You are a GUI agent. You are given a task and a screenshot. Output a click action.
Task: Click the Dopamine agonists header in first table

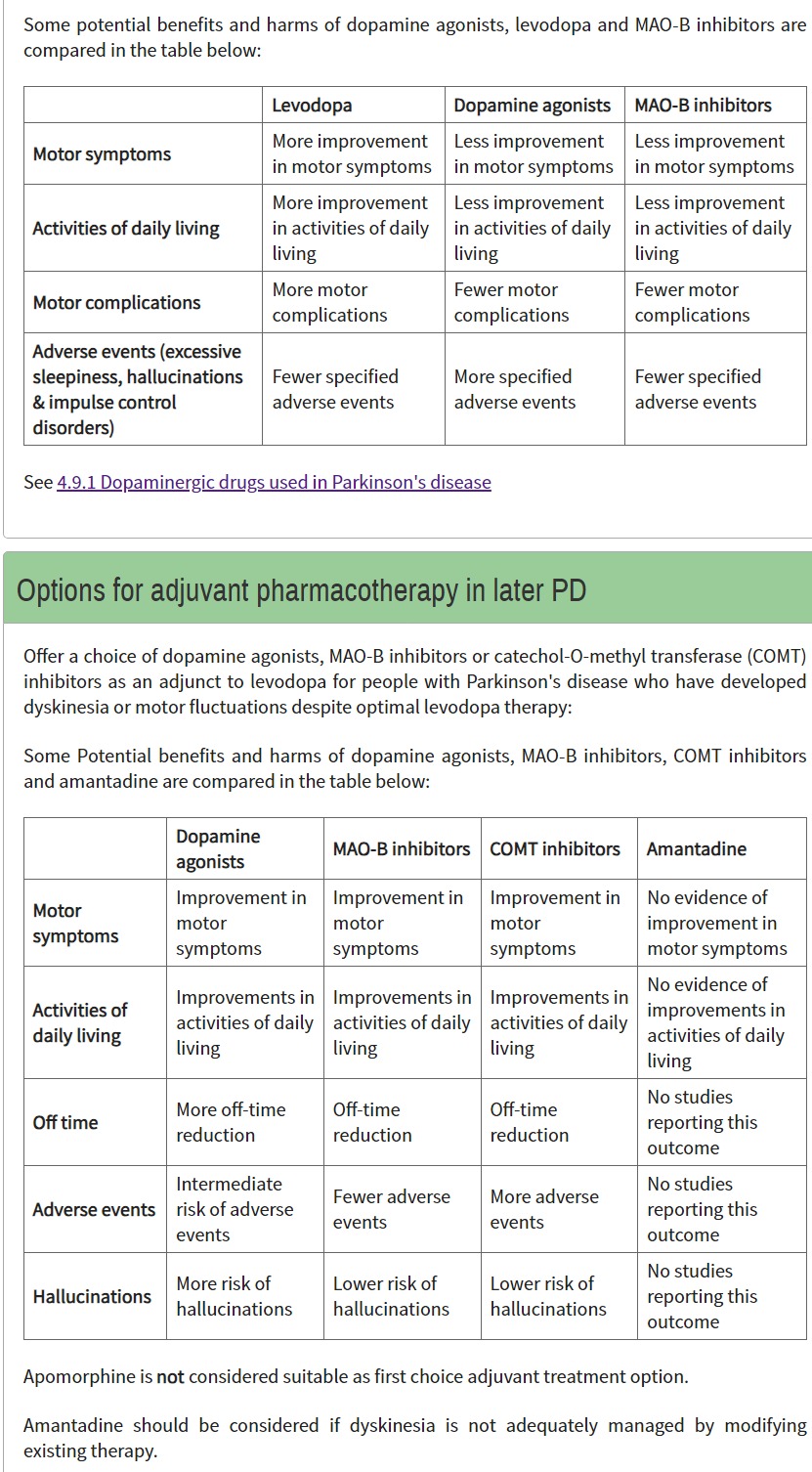click(533, 106)
